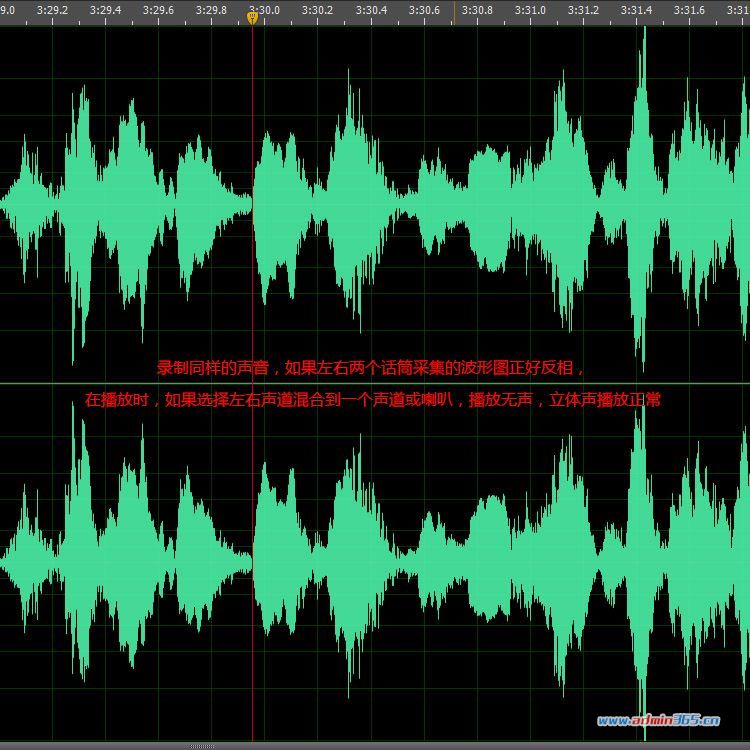The width and height of the screenshot is (750, 750).
Task: Click the 3:29.6 mark on the time ruler
Action: pyautogui.click(x=158, y=10)
